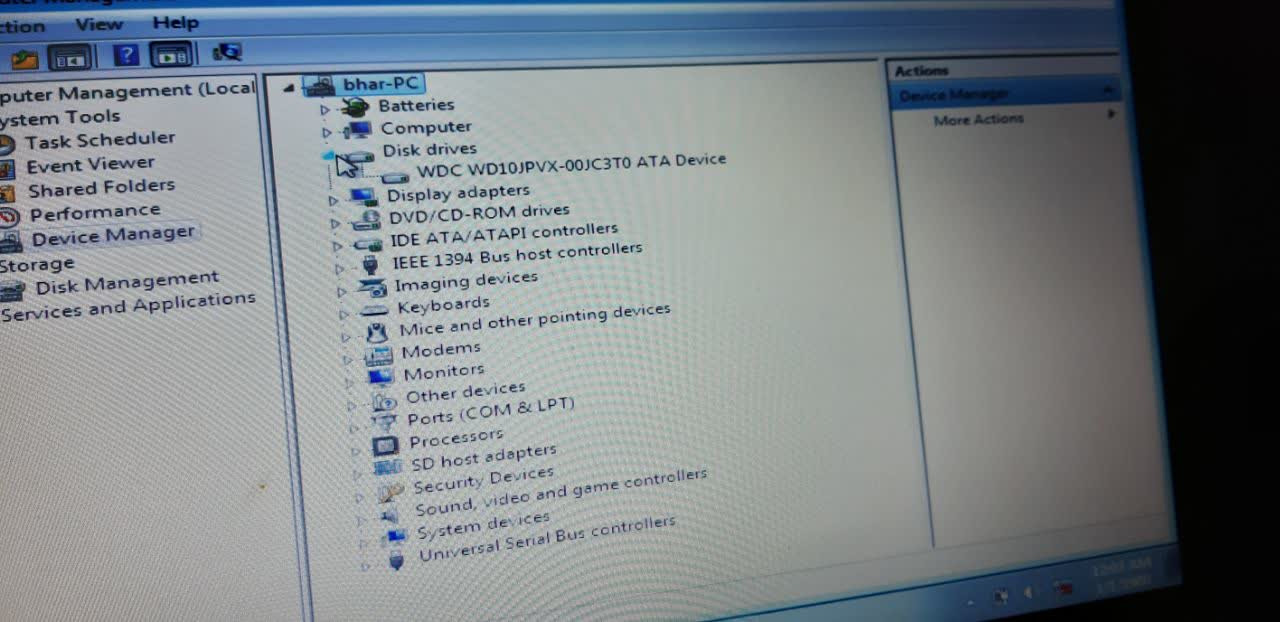
Task: Click More Actions in Actions pane
Action: click(x=978, y=119)
